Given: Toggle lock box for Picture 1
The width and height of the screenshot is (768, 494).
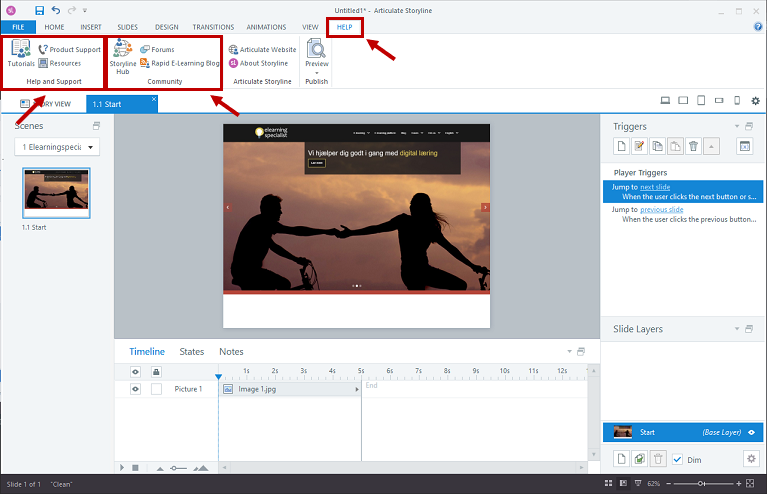Looking at the screenshot, I should click(x=156, y=389).
